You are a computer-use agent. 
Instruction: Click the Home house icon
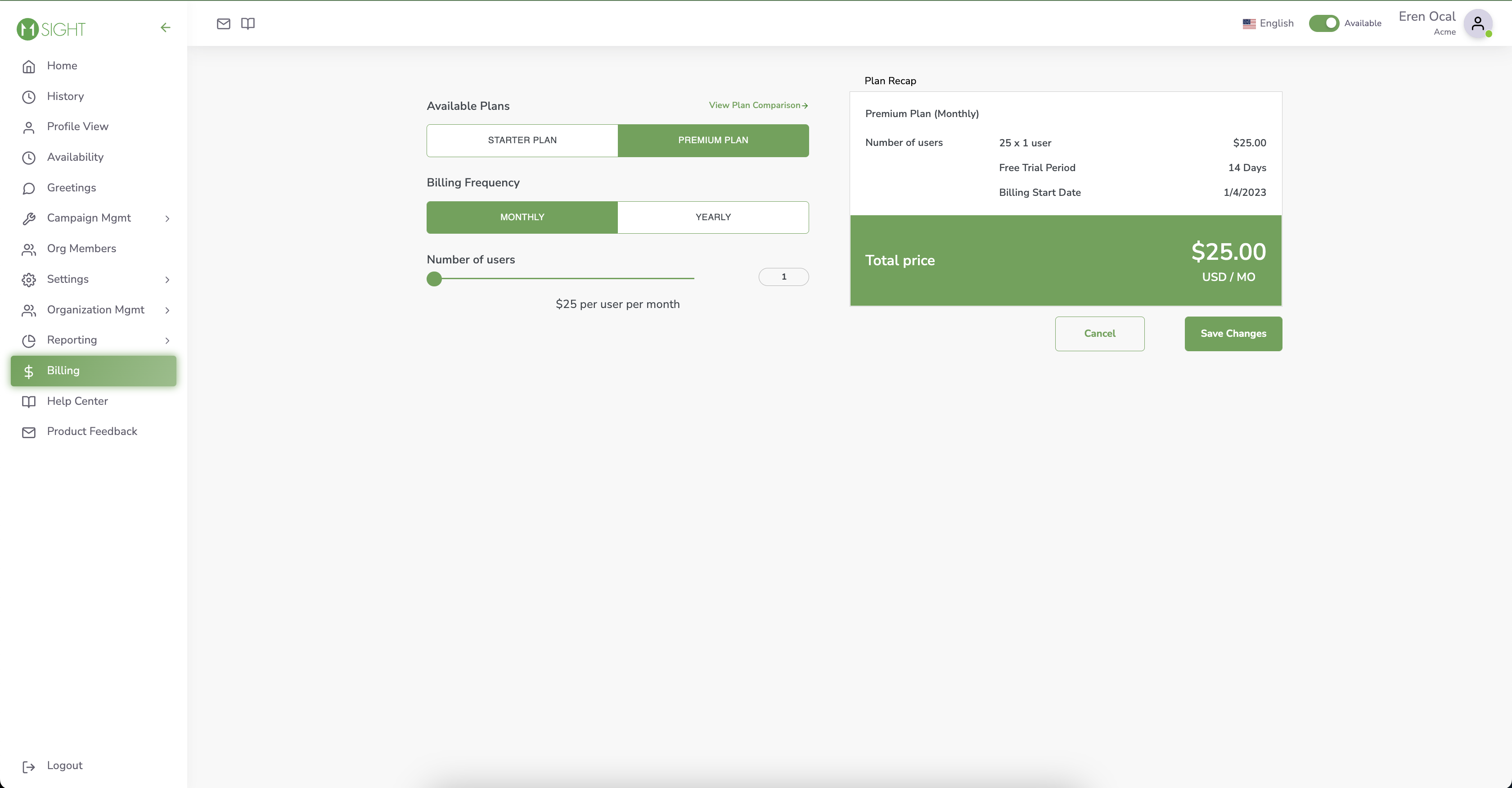(x=29, y=66)
